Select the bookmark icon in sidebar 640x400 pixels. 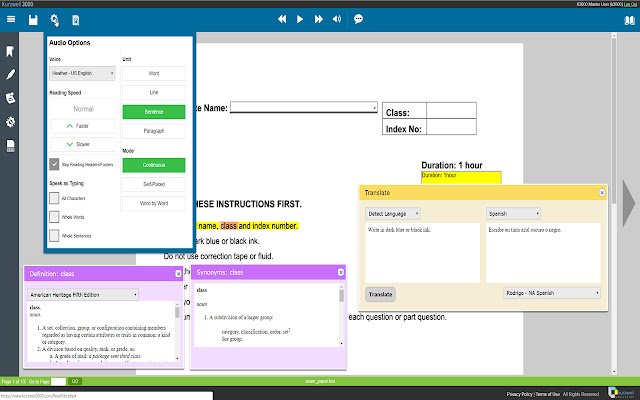[x=10, y=51]
